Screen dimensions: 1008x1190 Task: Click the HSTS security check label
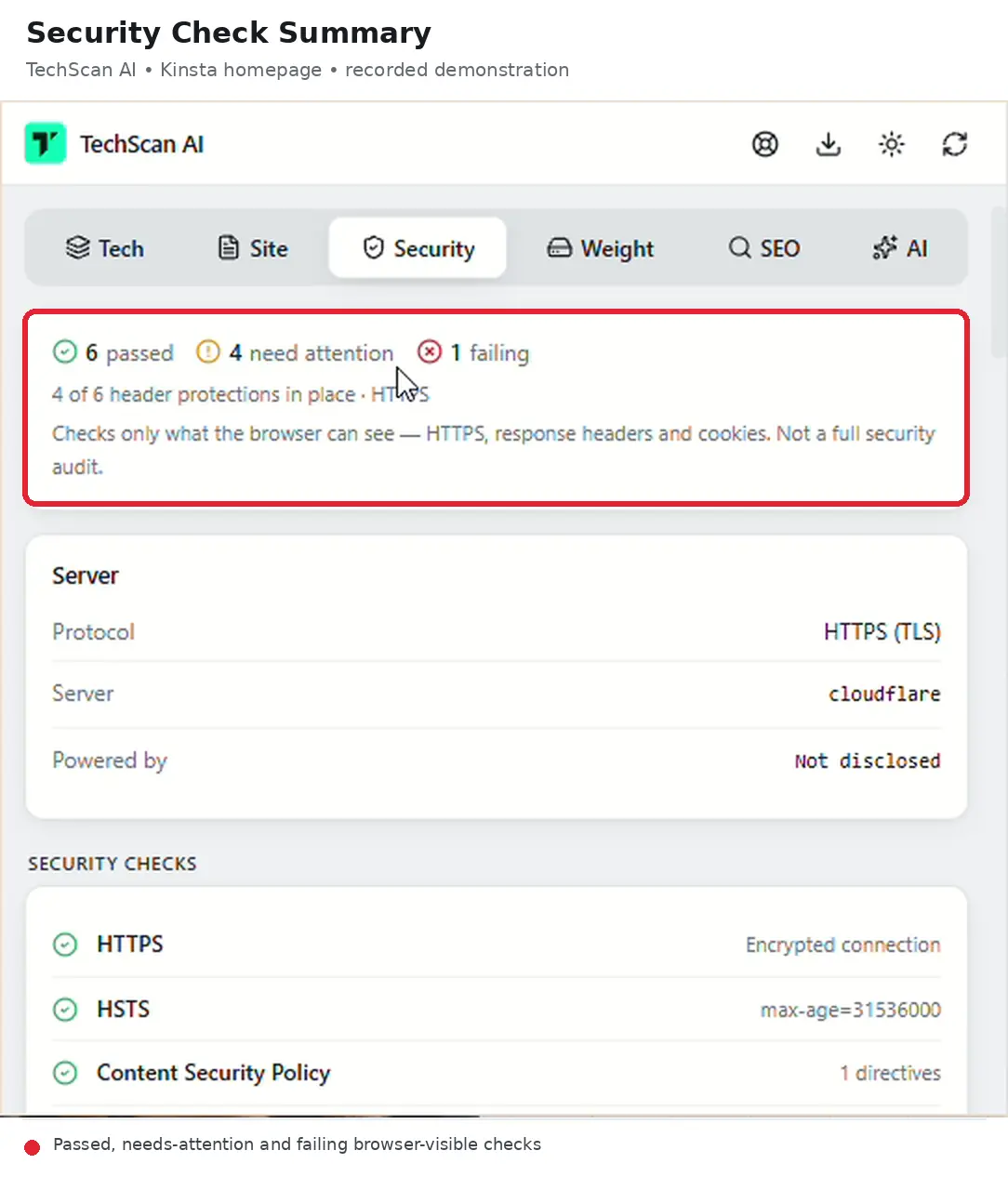point(123,1010)
